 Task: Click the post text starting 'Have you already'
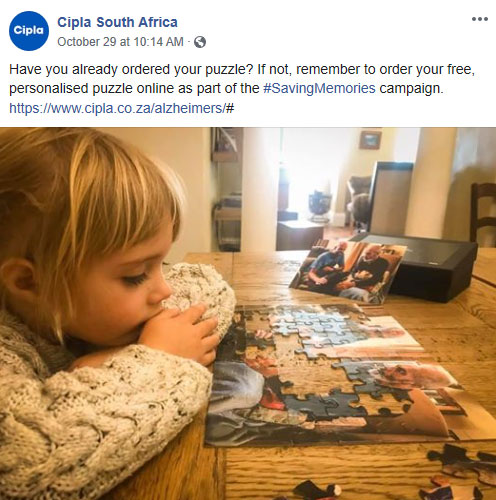pos(242,79)
